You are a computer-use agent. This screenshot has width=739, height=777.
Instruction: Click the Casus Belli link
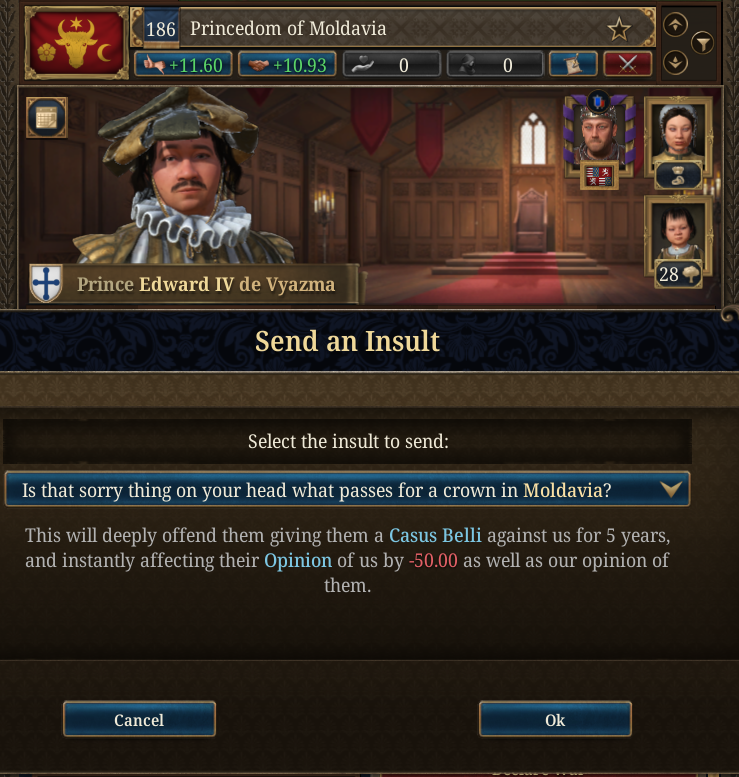click(435, 535)
